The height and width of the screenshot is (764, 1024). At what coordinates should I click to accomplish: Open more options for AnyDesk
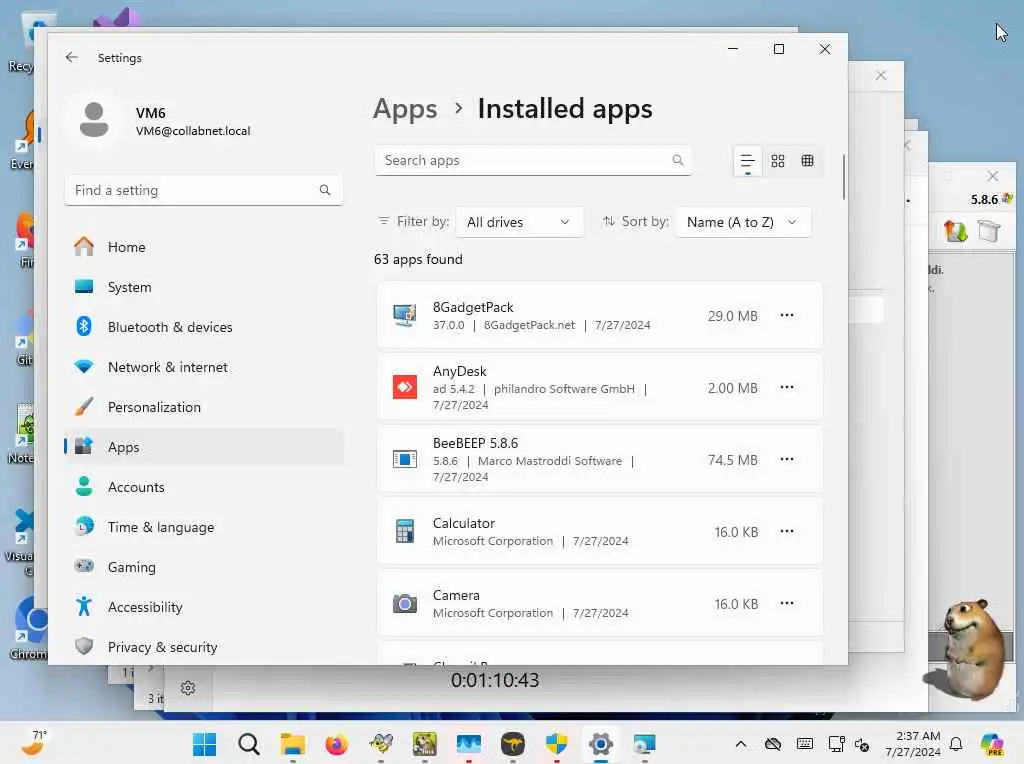[787, 387]
